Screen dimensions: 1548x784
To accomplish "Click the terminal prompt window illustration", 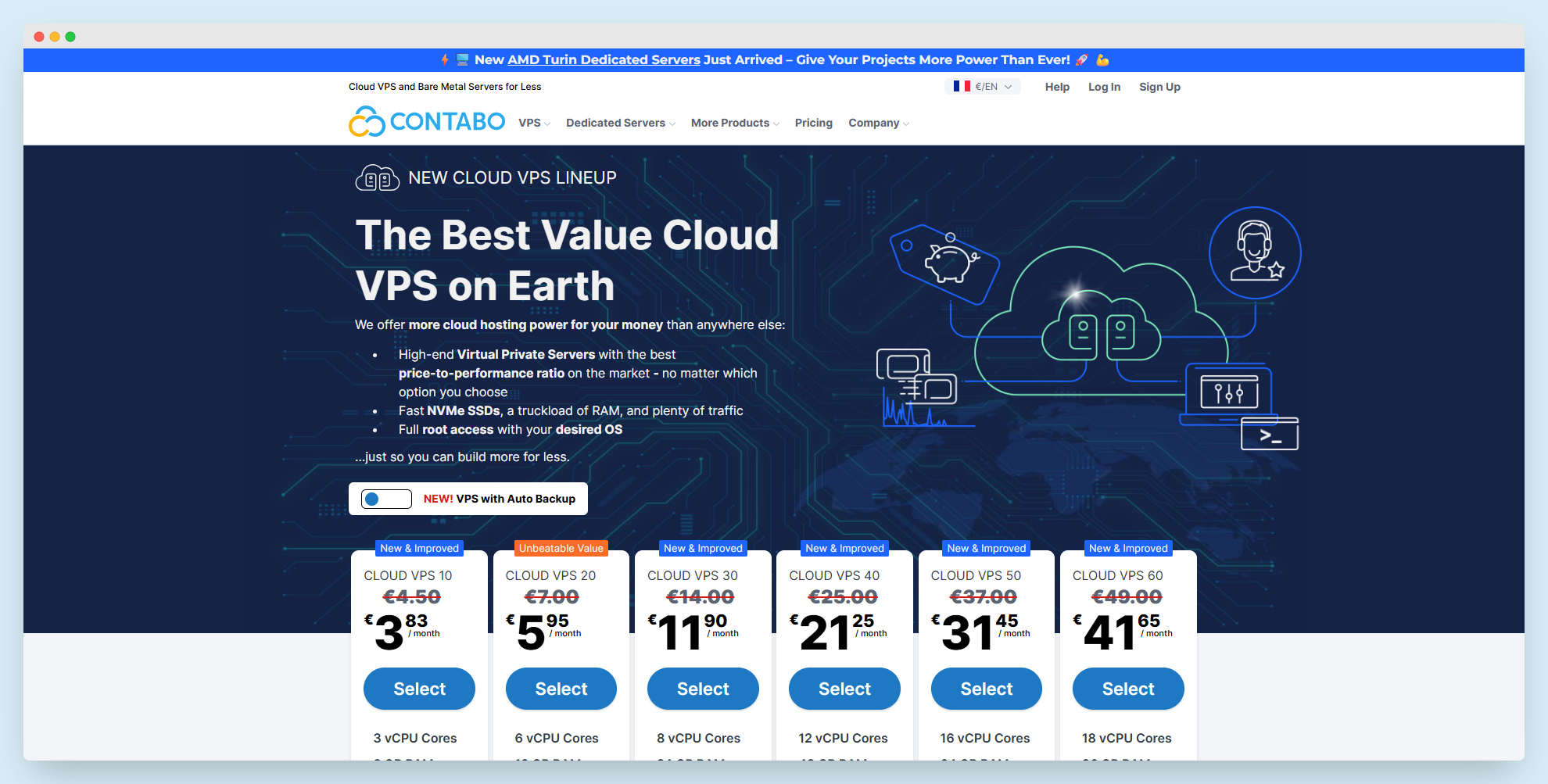I will [x=1270, y=434].
